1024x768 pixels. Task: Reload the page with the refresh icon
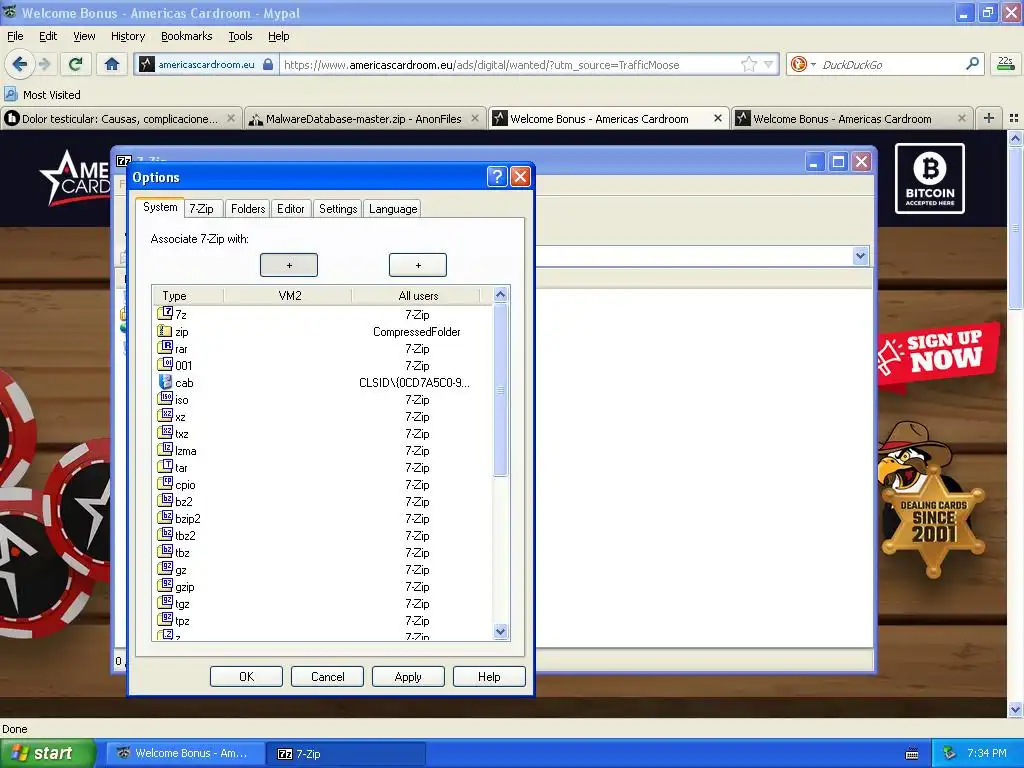click(76, 64)
